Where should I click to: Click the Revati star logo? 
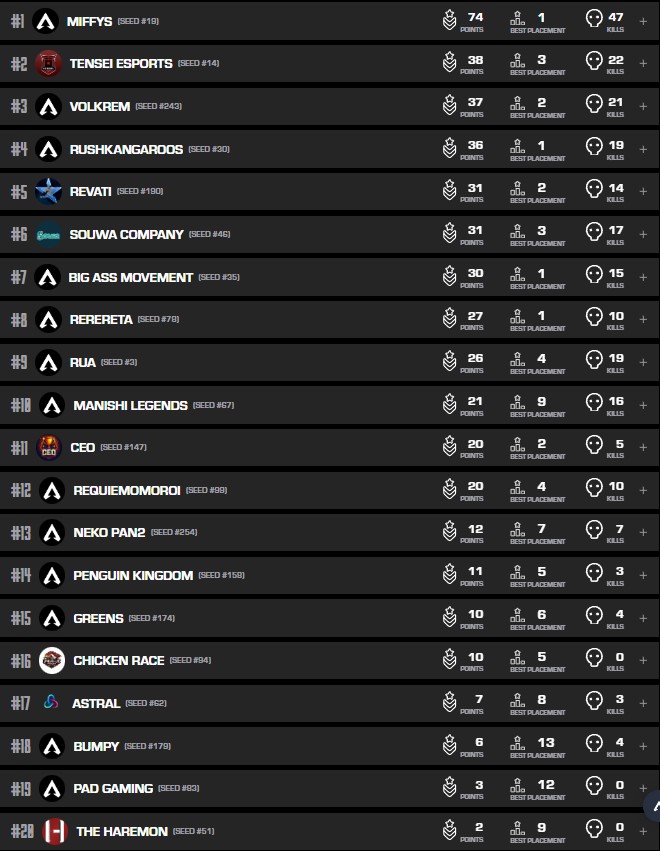pyautogui.click(x=48, y=191)
